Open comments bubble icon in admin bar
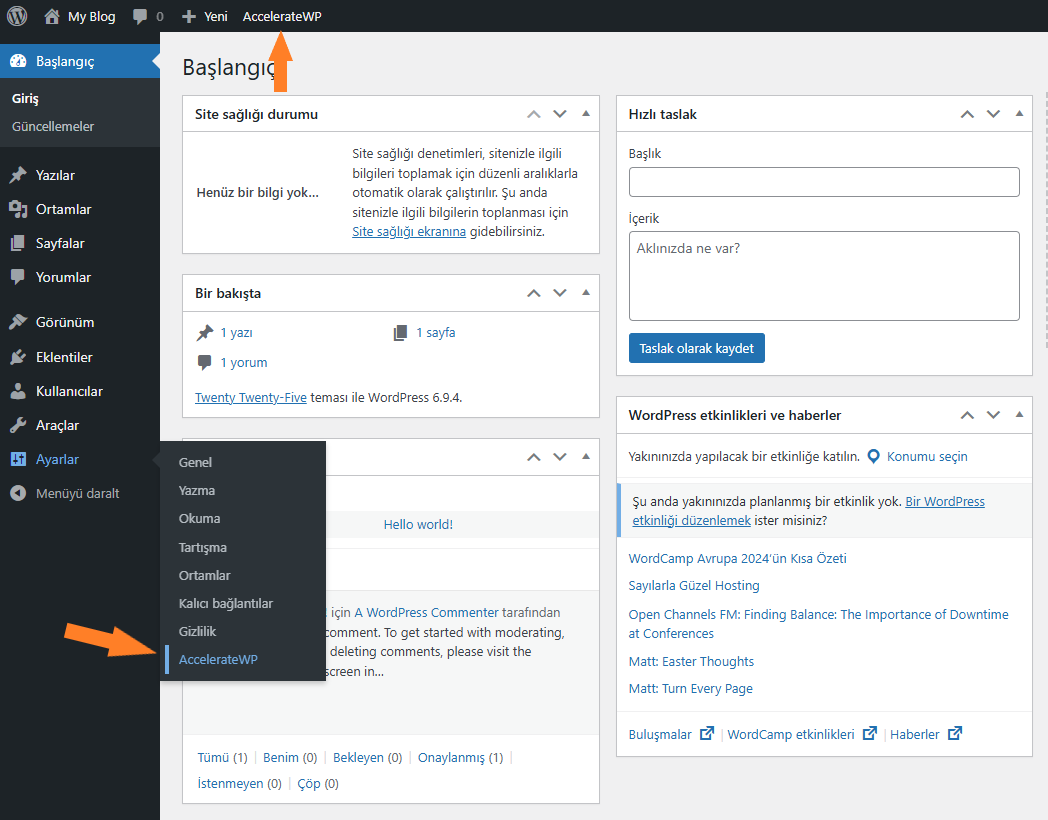1048x820 pixels. tap(140, 17)
